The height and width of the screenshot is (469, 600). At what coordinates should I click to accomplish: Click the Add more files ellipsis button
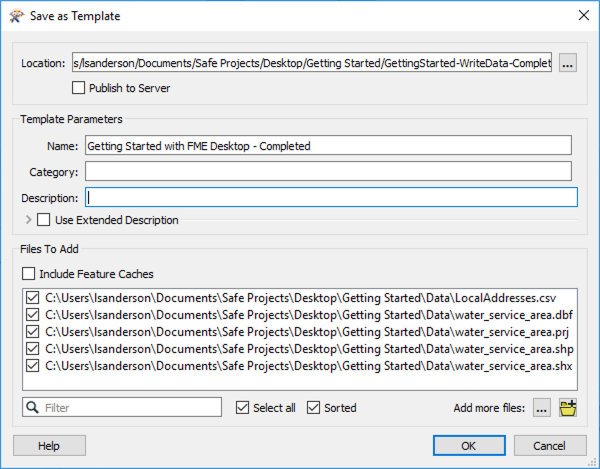click(x=541, y=408)
